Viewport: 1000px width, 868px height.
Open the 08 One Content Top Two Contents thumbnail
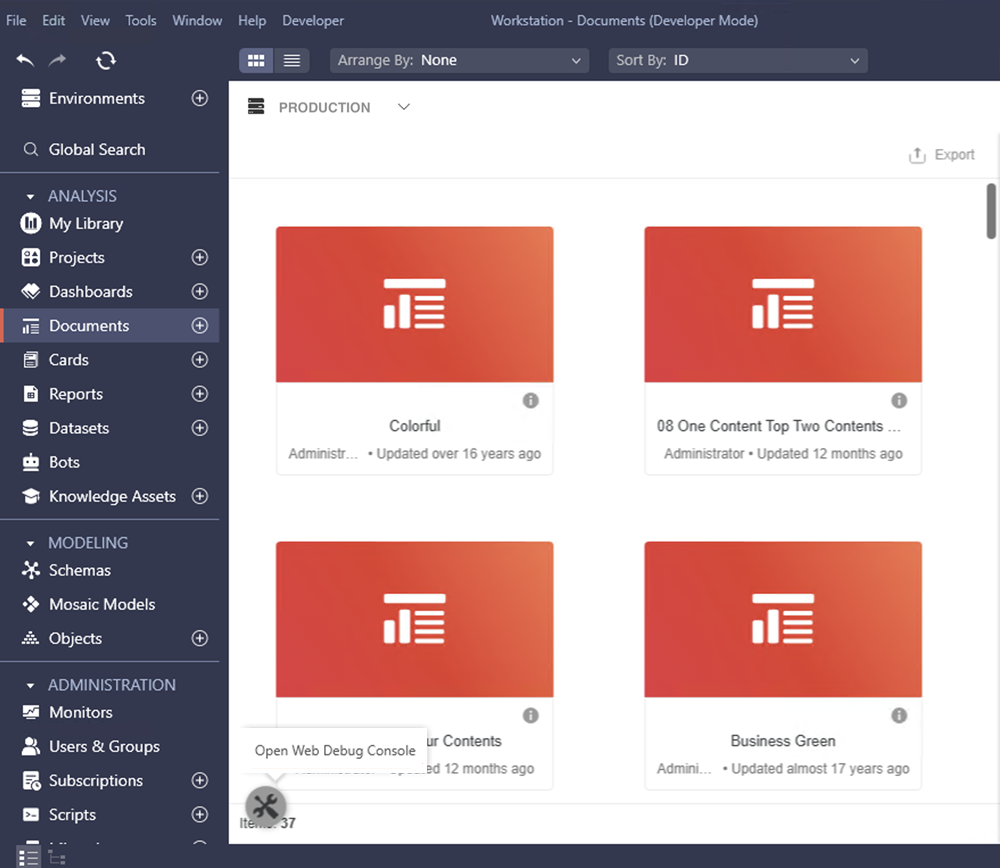click(x=783, y=304)
